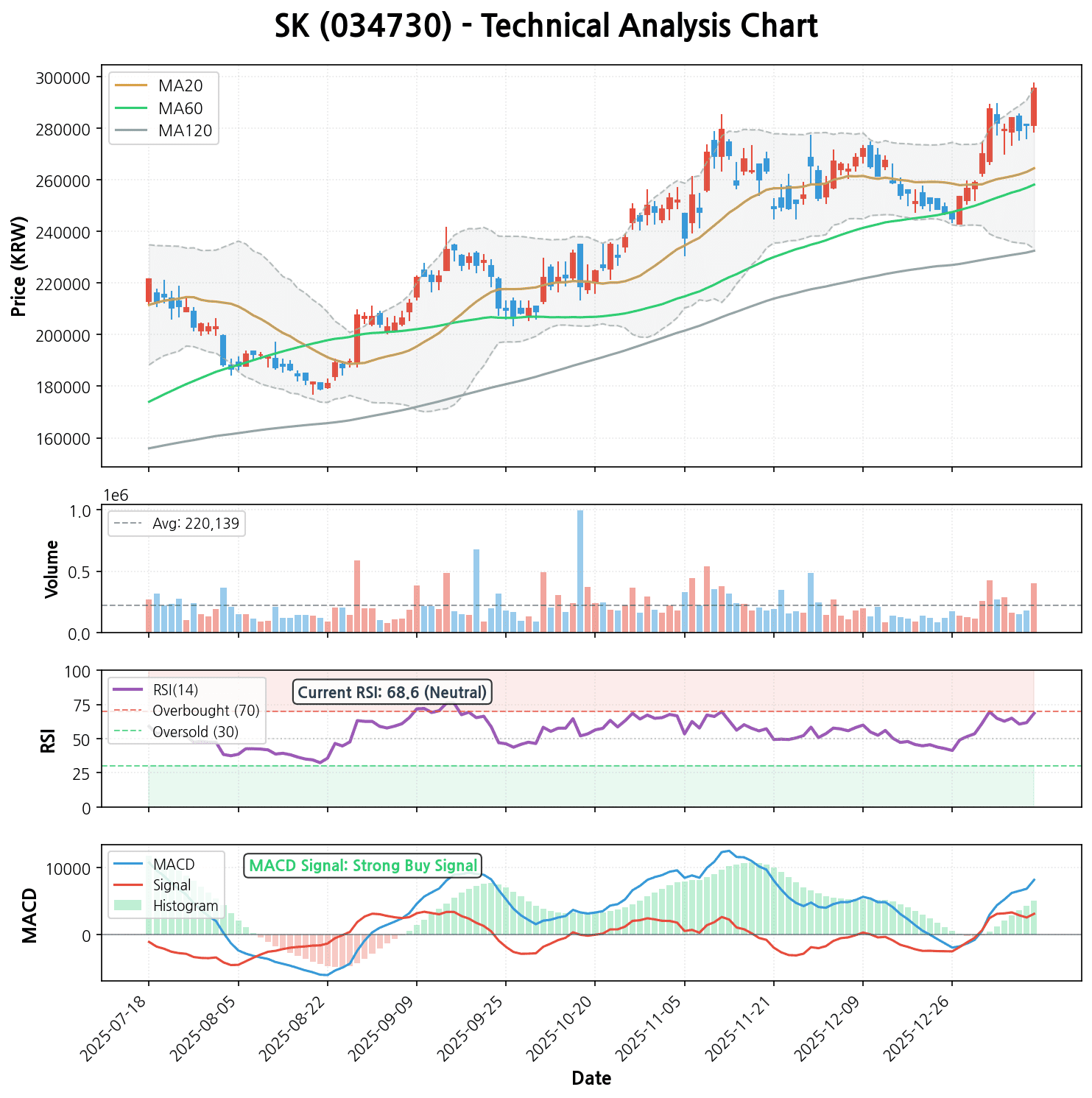Click the Price (KRW) axis label

point(20,266)
